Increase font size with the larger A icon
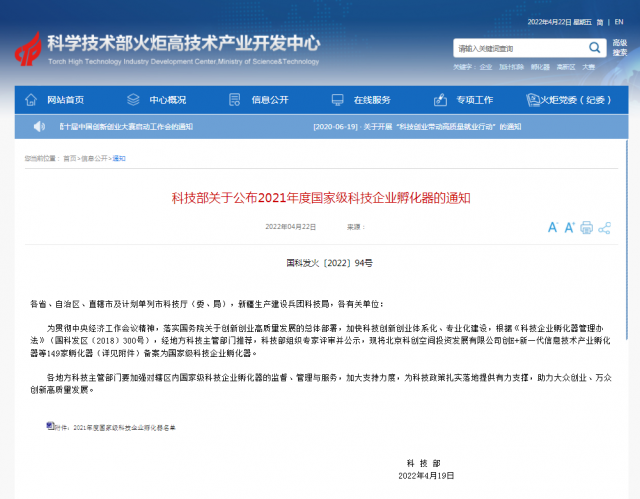Viewport: 640px width, 499px height. pos(569,227)
